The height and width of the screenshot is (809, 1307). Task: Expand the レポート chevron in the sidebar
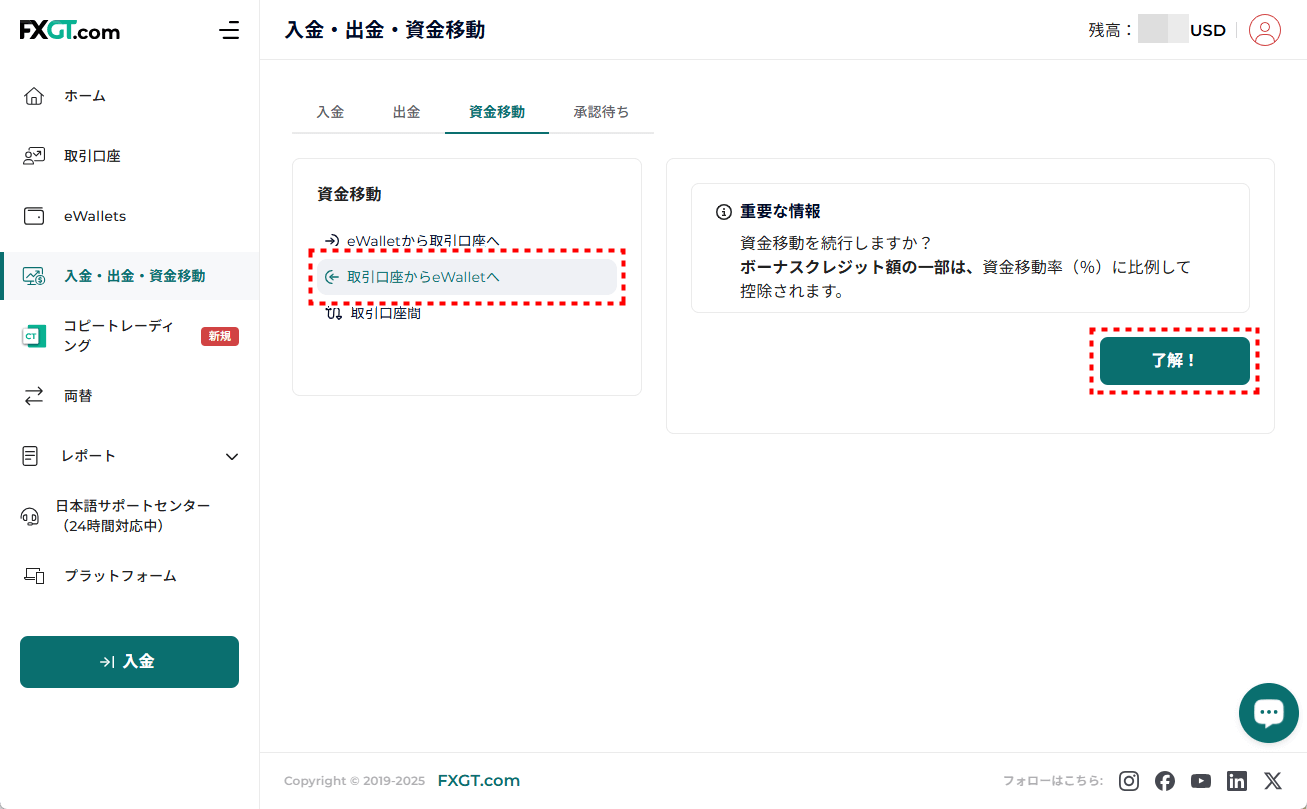(232, 457)
